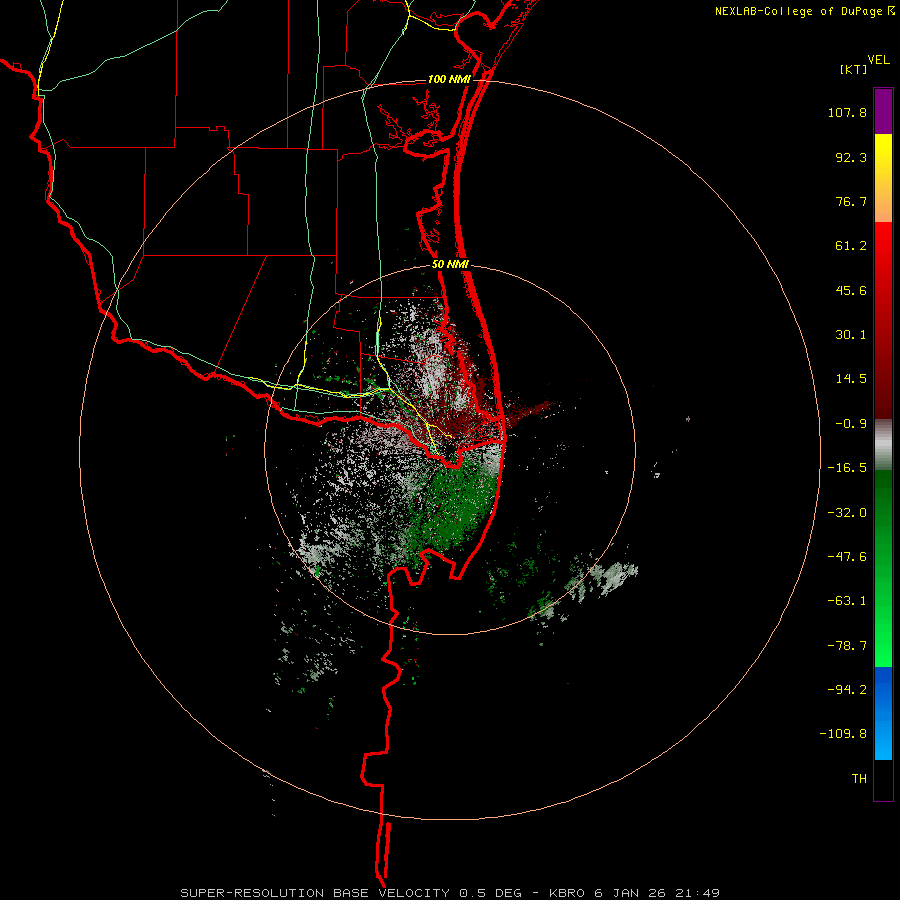900x900 pixels.
Task: Select the 107.8 value on velocity scale
Action: pyautogui.click(x=847, y=112)
